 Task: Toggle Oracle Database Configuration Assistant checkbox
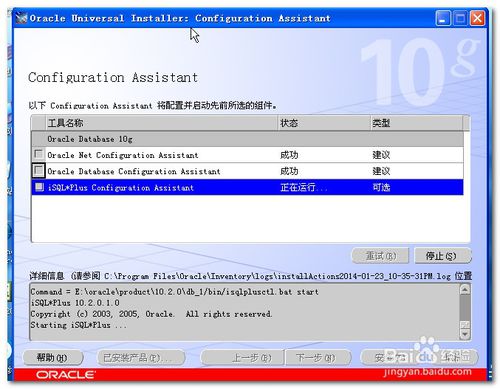(39, 170)
